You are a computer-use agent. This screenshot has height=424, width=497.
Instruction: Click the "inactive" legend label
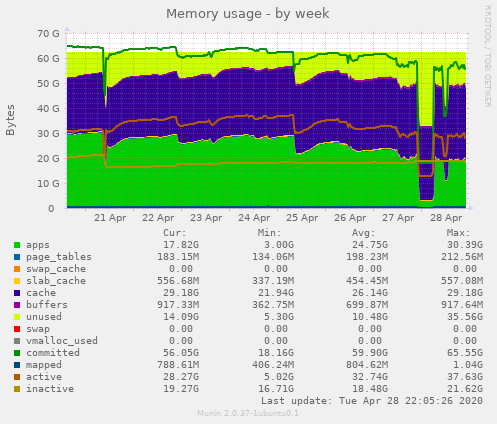pos(50,389)
